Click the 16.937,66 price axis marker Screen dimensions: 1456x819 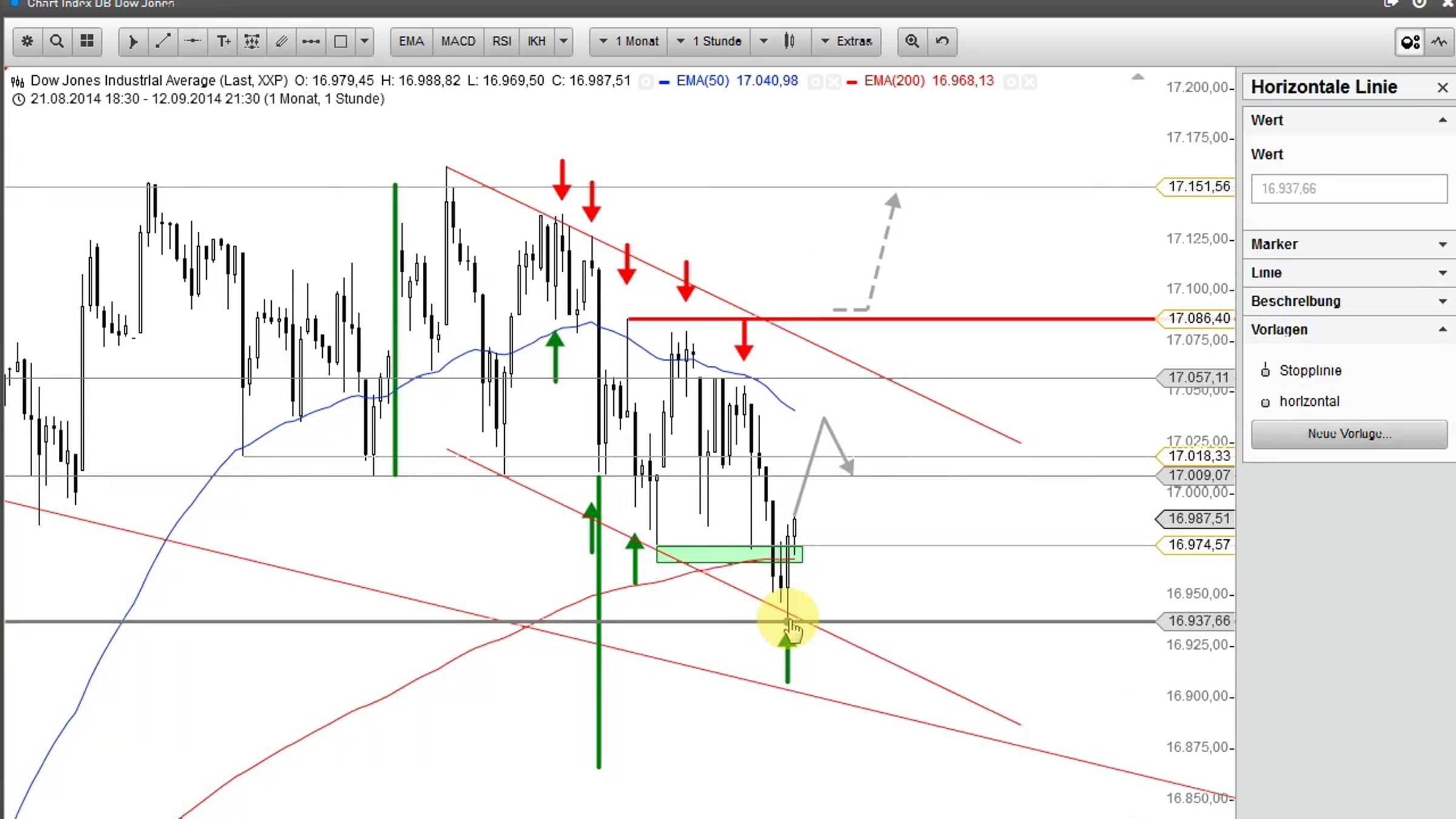[1196, 621]
